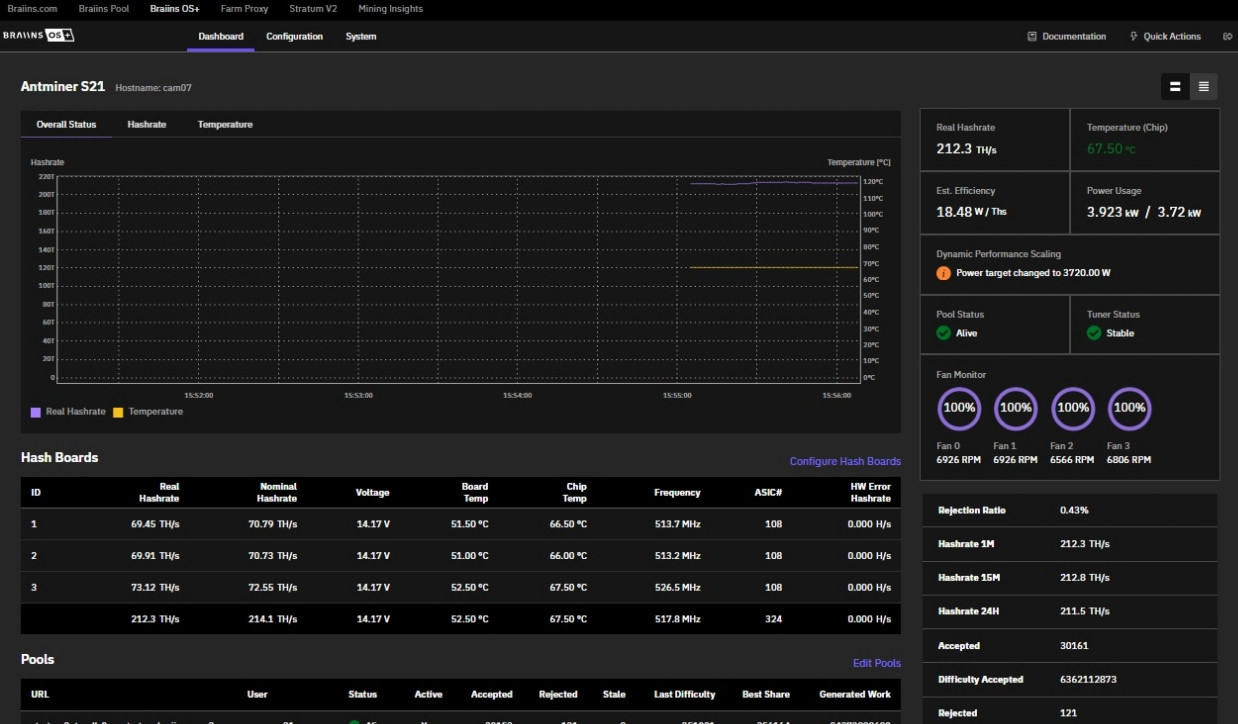Toggle Real Hashrate legend swatch
Viewport: 1238px width, 724px height.
click(36, 412)
